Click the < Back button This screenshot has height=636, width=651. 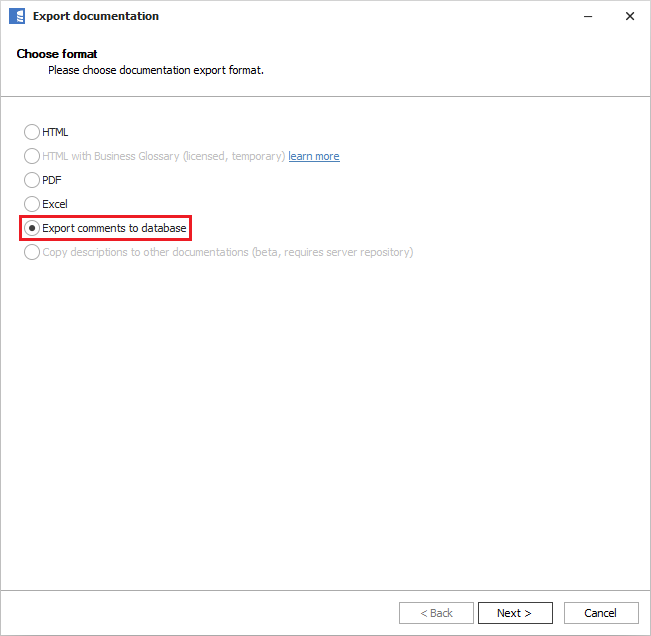pos(436,613)
